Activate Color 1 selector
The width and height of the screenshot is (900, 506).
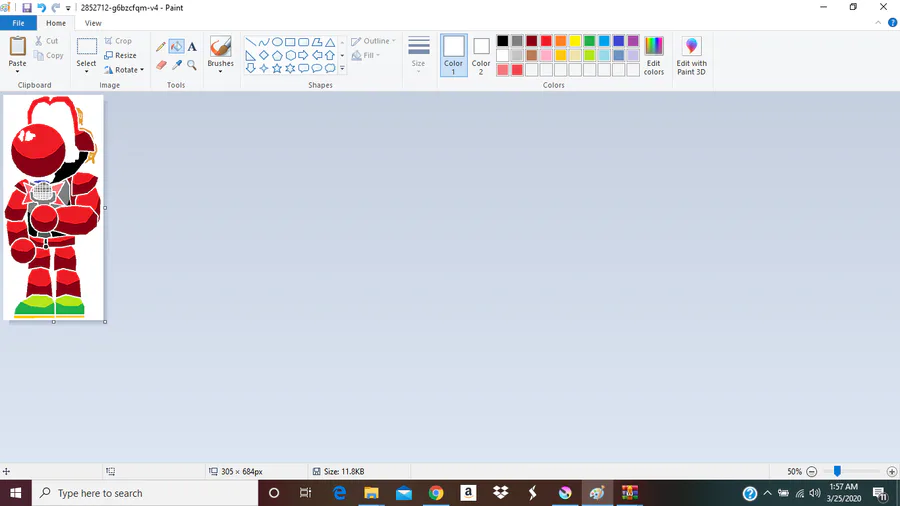tap(453, 55)
